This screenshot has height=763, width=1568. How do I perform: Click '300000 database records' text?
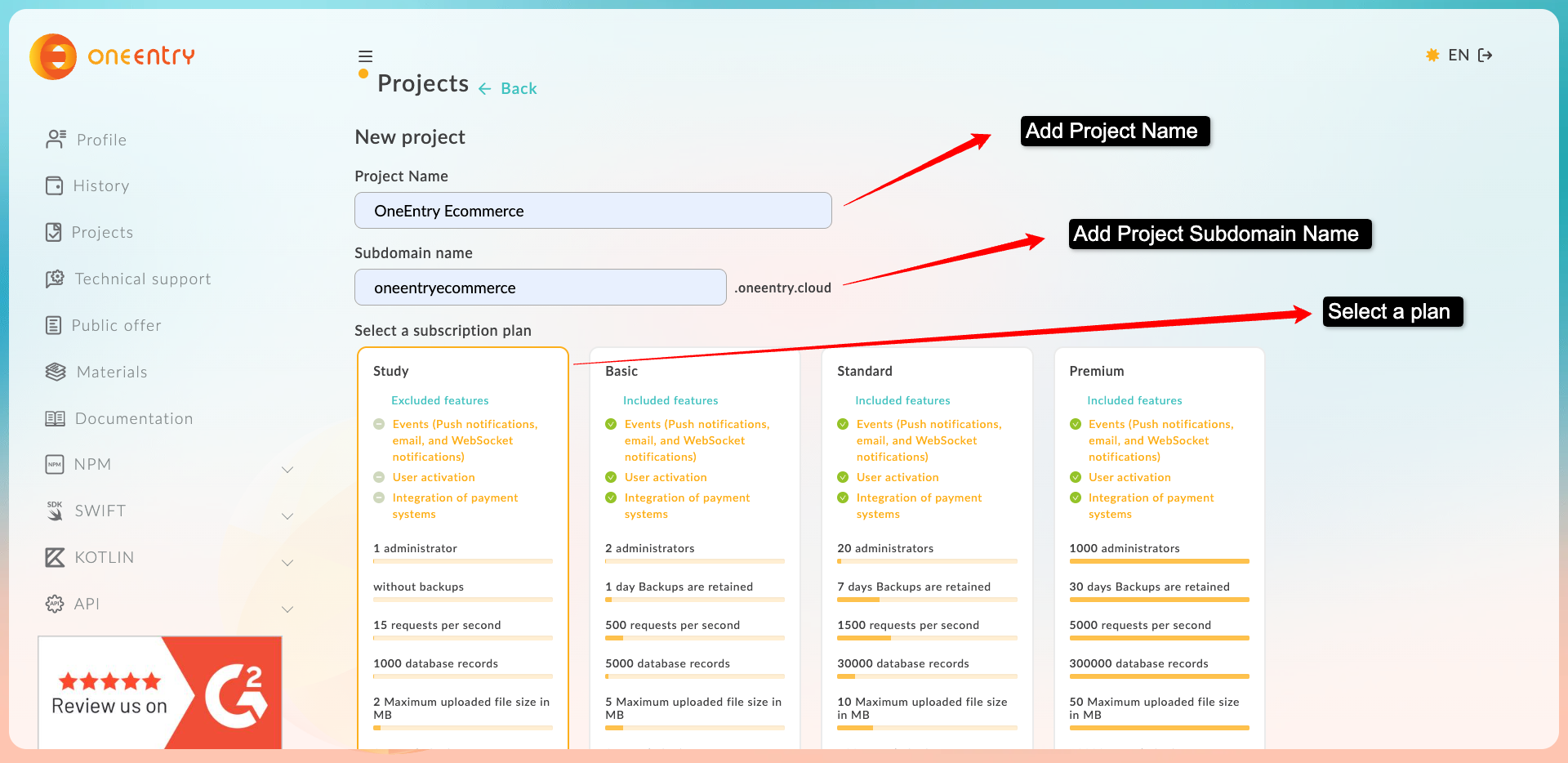[1138, 663]
